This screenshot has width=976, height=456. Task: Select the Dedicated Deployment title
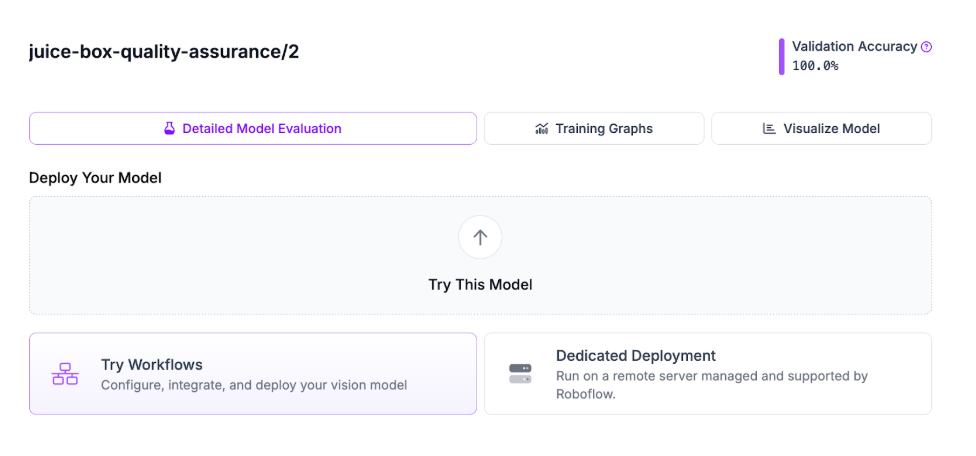tap(636, 356)
